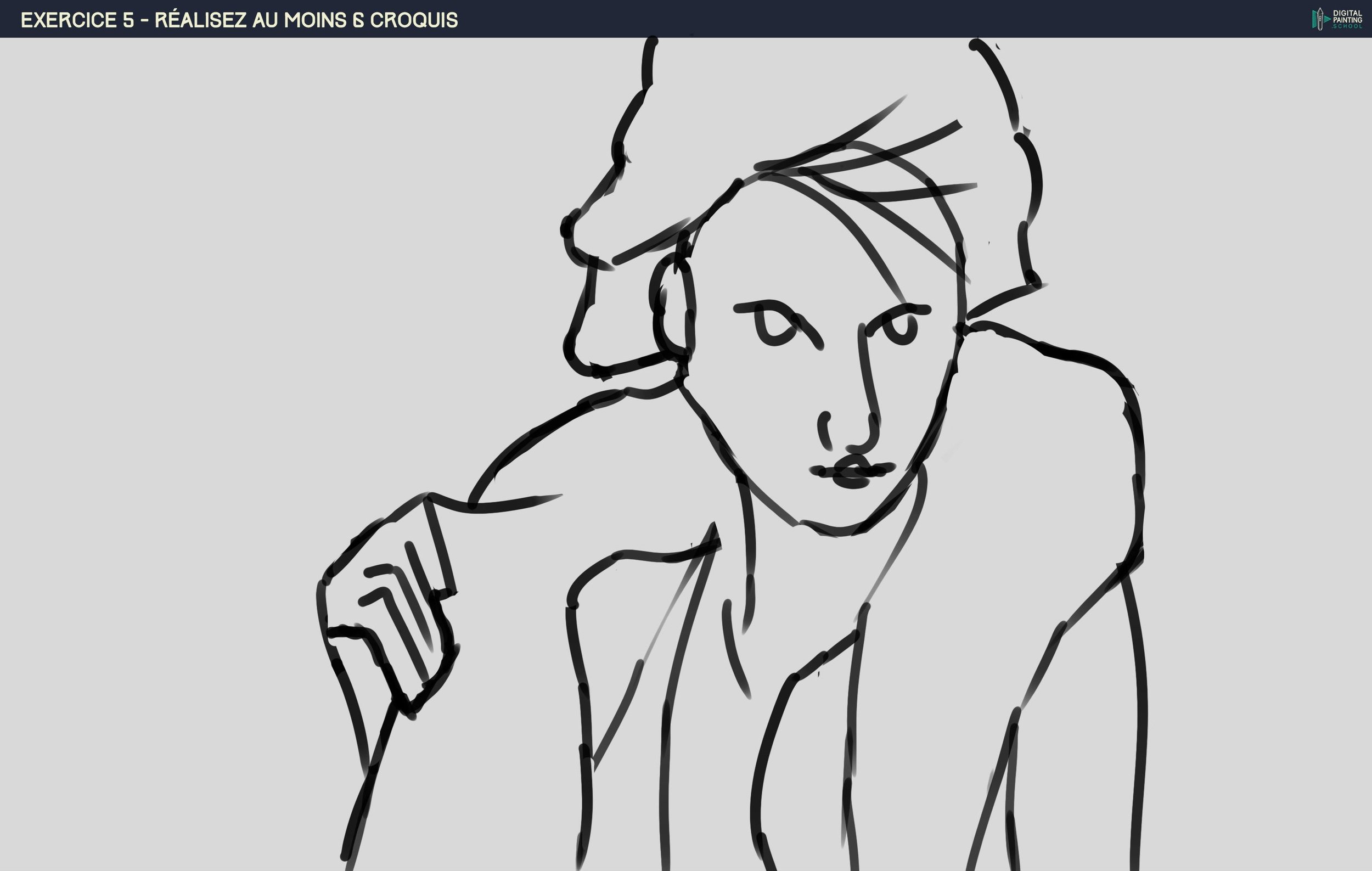The width and height of the screenshot is (1372, 871).
Task: Click the lips of the sketched face
Action: point(853,471)
